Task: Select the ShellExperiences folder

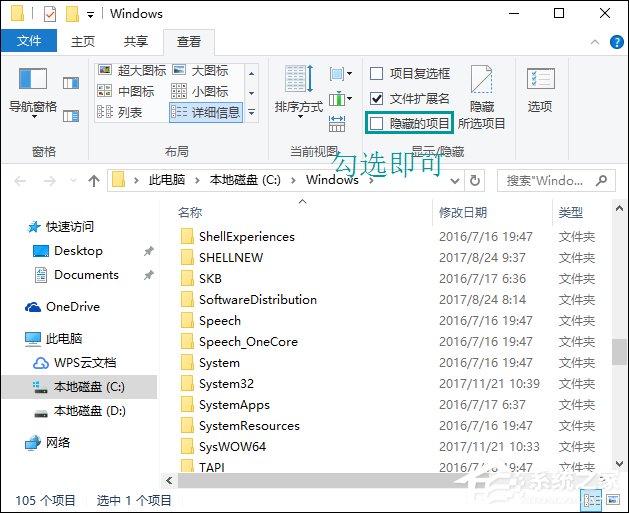Action: [x=237, y=237]
